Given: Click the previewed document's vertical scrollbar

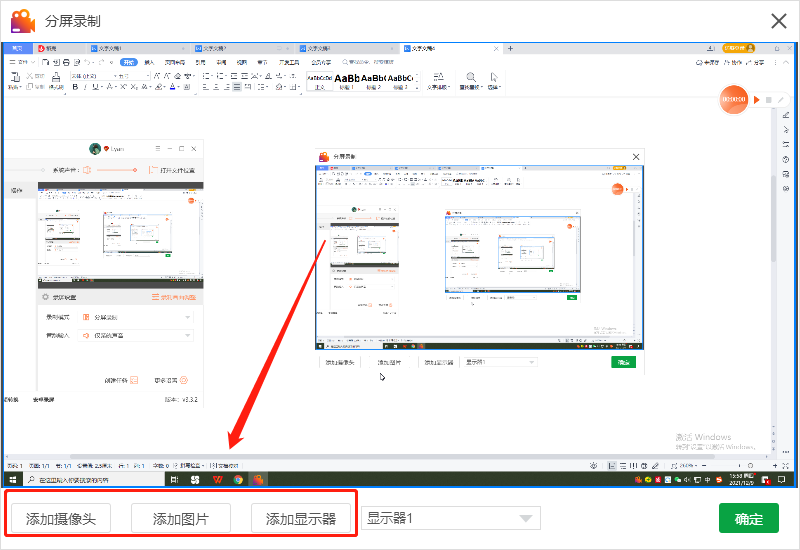Looking at the screenshot, I should click(x=773, y=218).
